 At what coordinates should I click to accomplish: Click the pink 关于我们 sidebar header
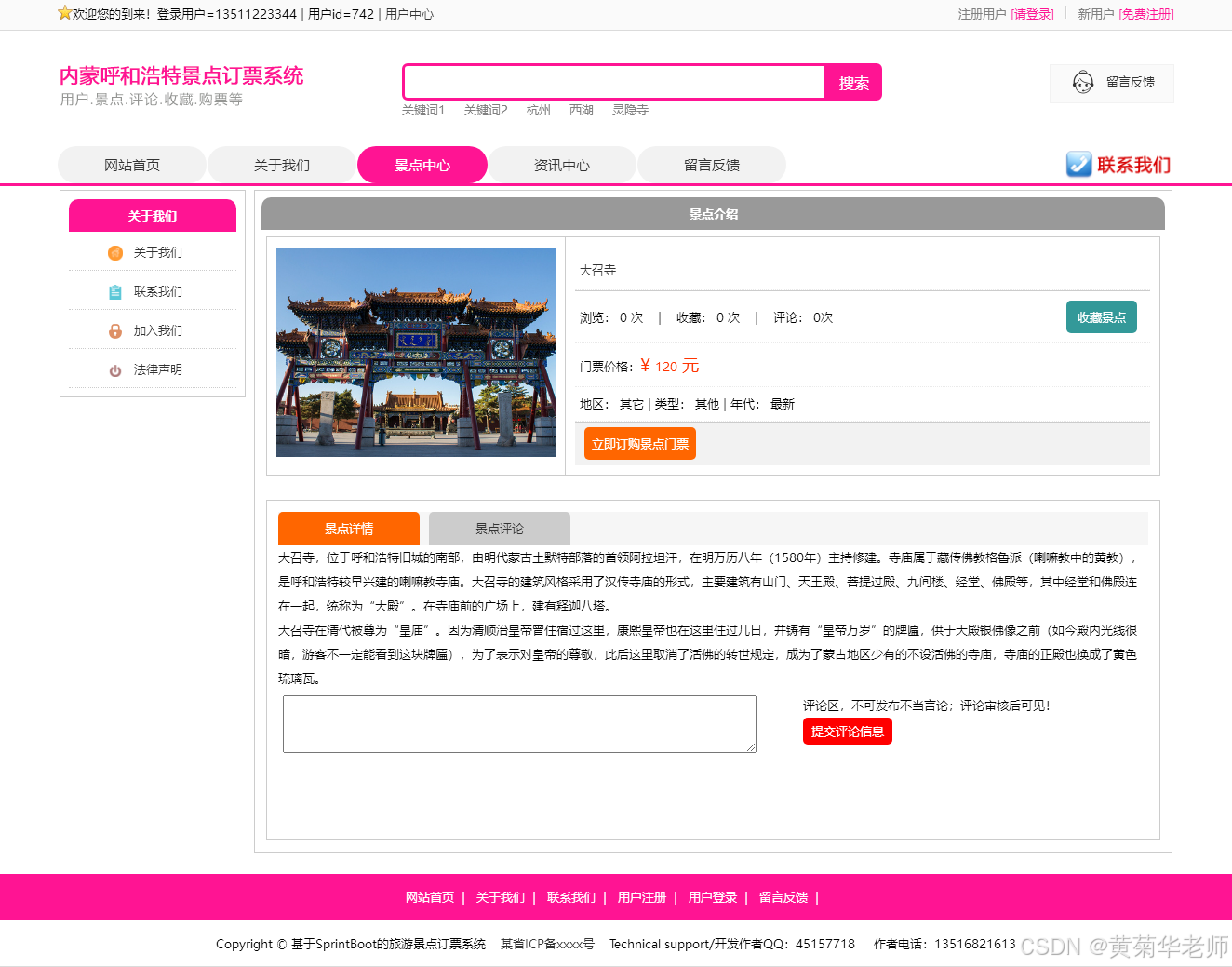(x=153, y=215)
